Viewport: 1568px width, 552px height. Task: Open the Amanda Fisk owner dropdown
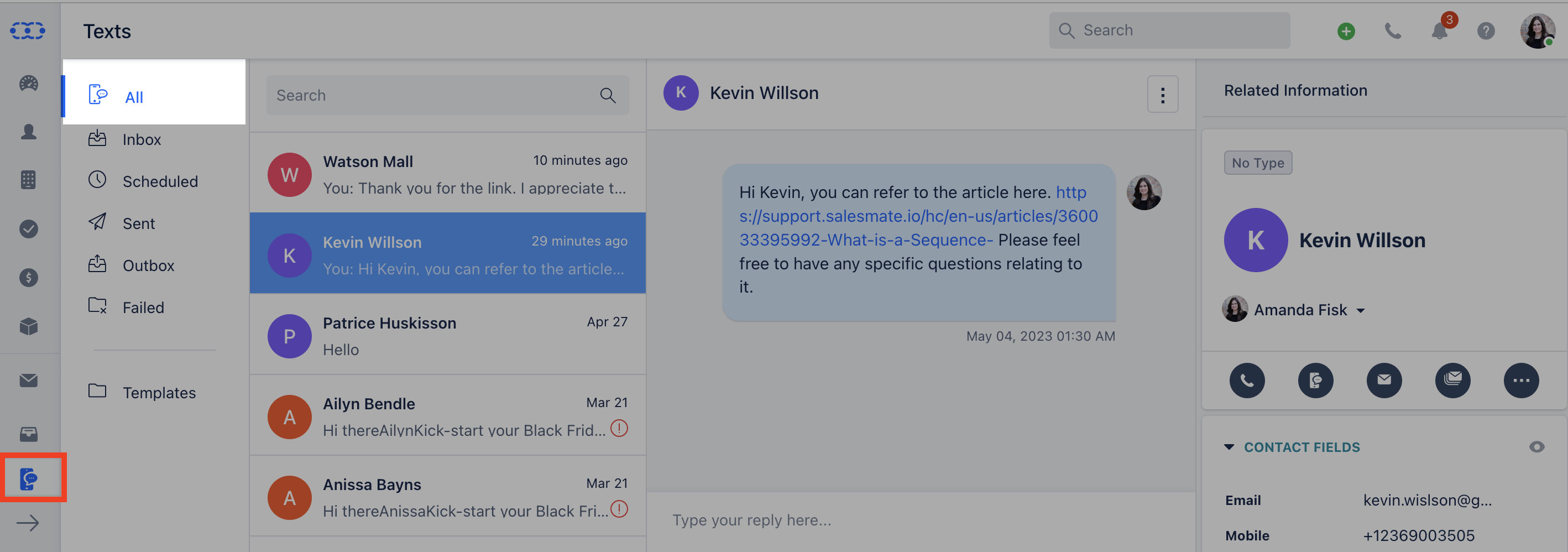(1362, 310)
